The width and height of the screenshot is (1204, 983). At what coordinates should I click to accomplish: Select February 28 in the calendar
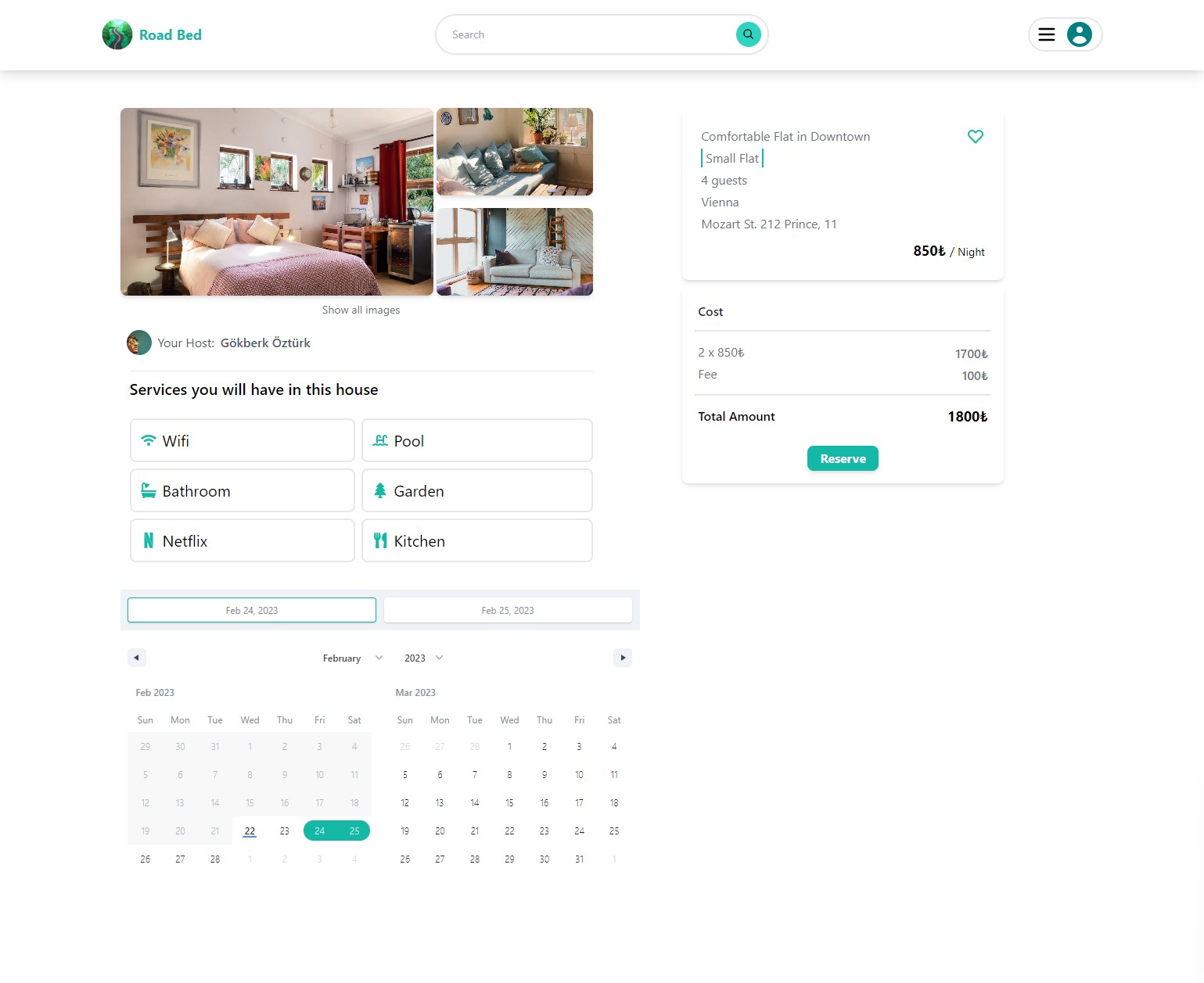(215, 859)
